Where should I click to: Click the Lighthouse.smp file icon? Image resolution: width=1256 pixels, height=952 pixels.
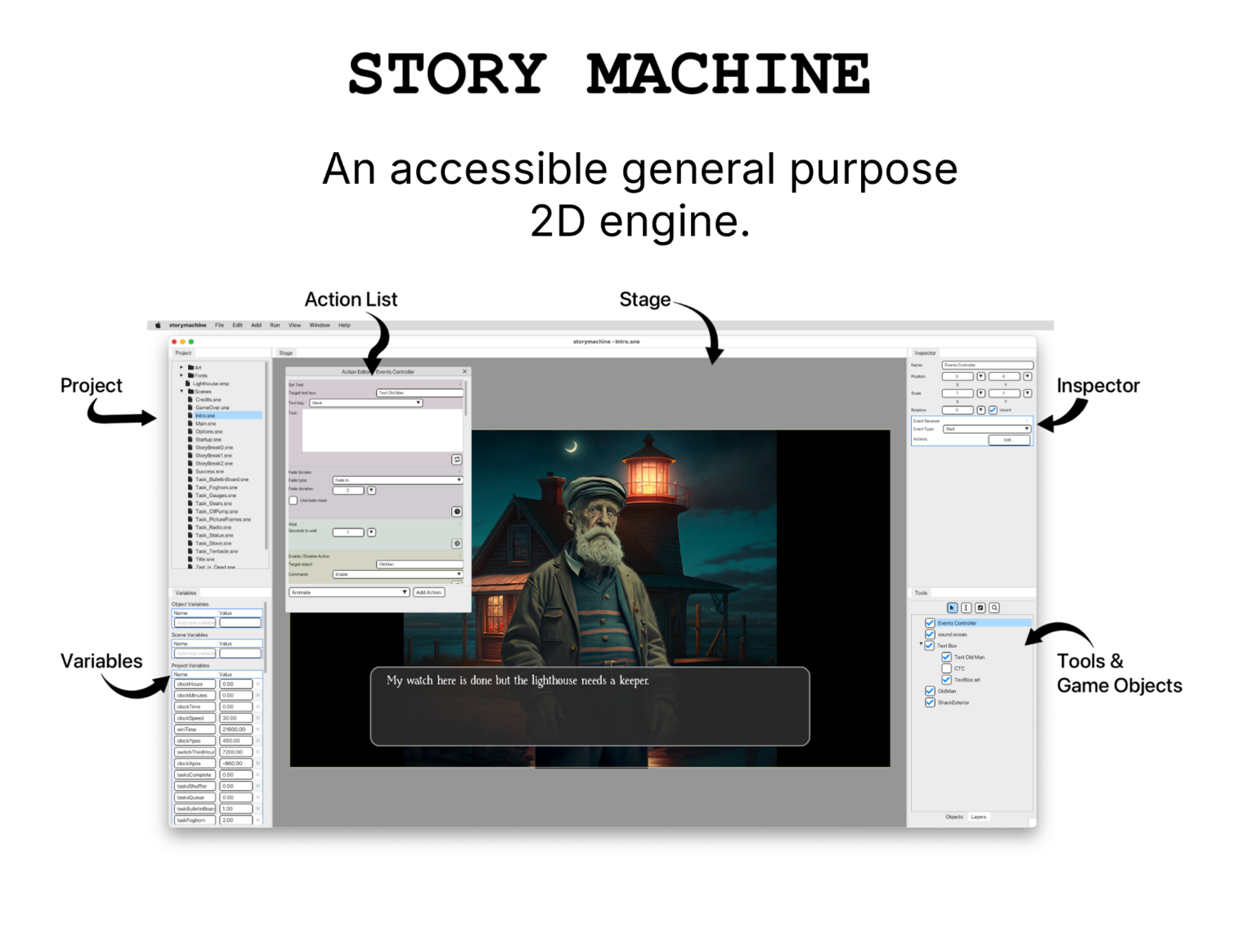[188, 384]
